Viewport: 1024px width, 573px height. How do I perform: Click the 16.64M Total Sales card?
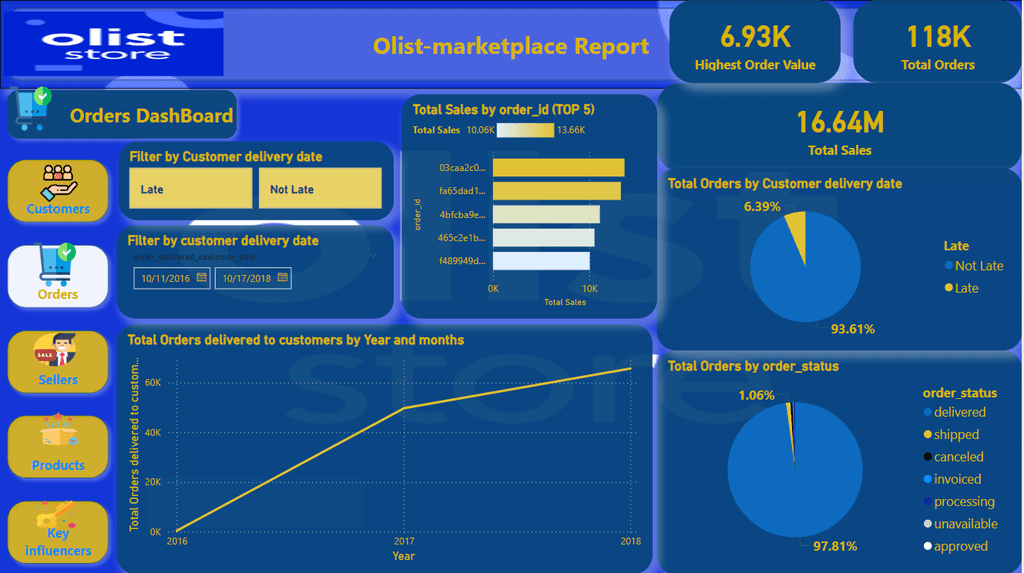839,128
